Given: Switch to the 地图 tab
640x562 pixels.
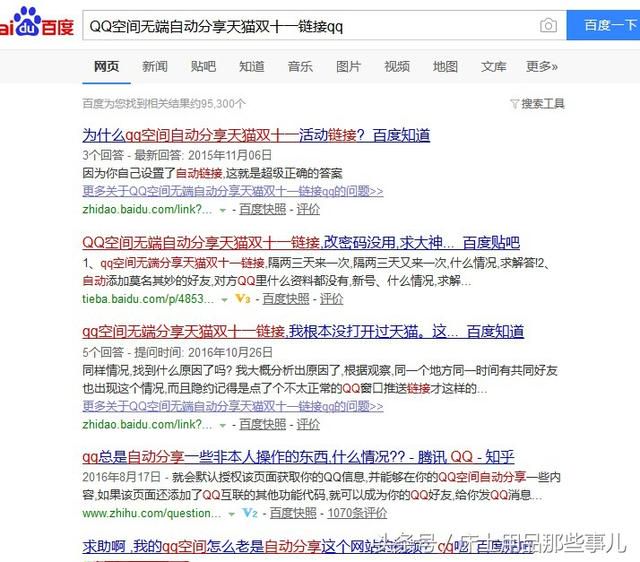Looking at the screenshot, I should click(x=445, y=66).
